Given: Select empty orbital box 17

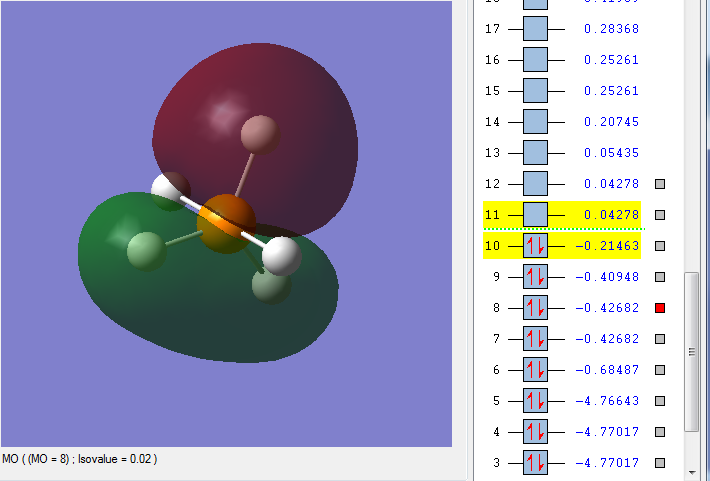Looking at the screenshot, I should click(535, 29).
